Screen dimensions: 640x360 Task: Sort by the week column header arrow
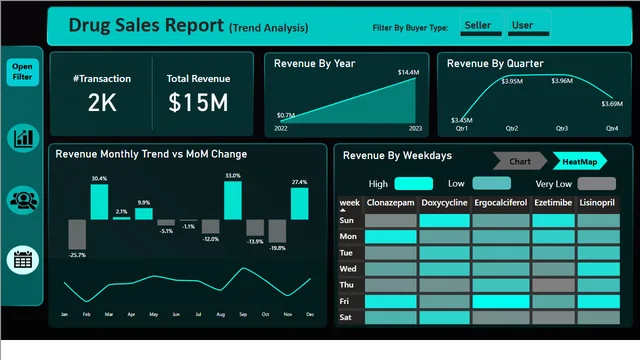pyautogui.click(x=343, y=210)
